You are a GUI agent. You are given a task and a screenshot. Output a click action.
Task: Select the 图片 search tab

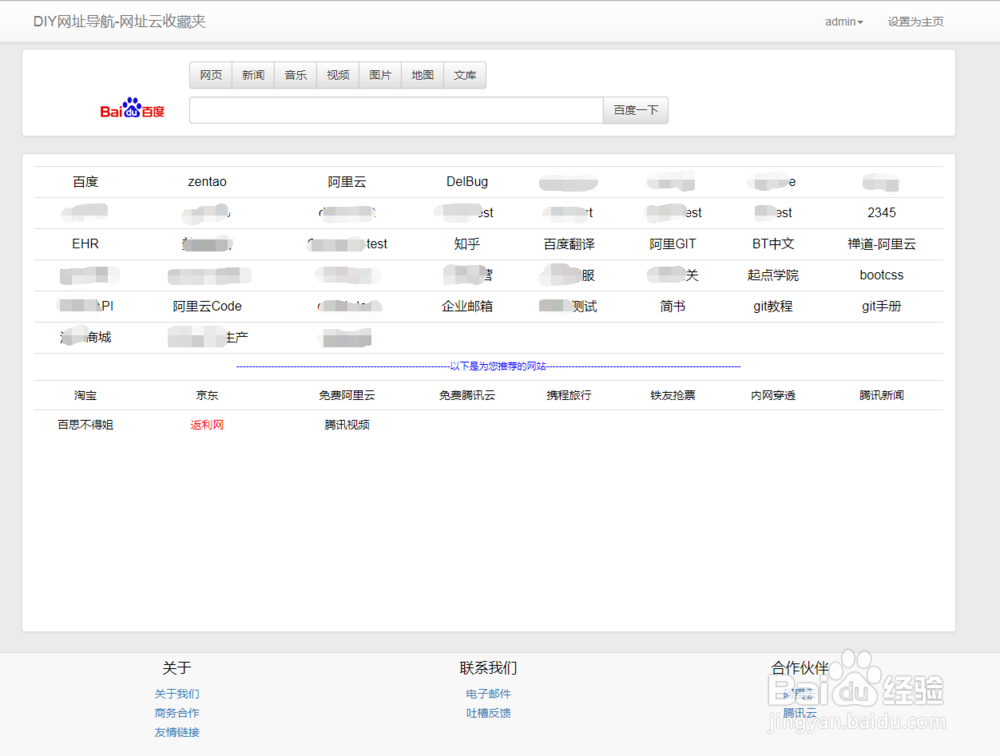pos(380,75)
